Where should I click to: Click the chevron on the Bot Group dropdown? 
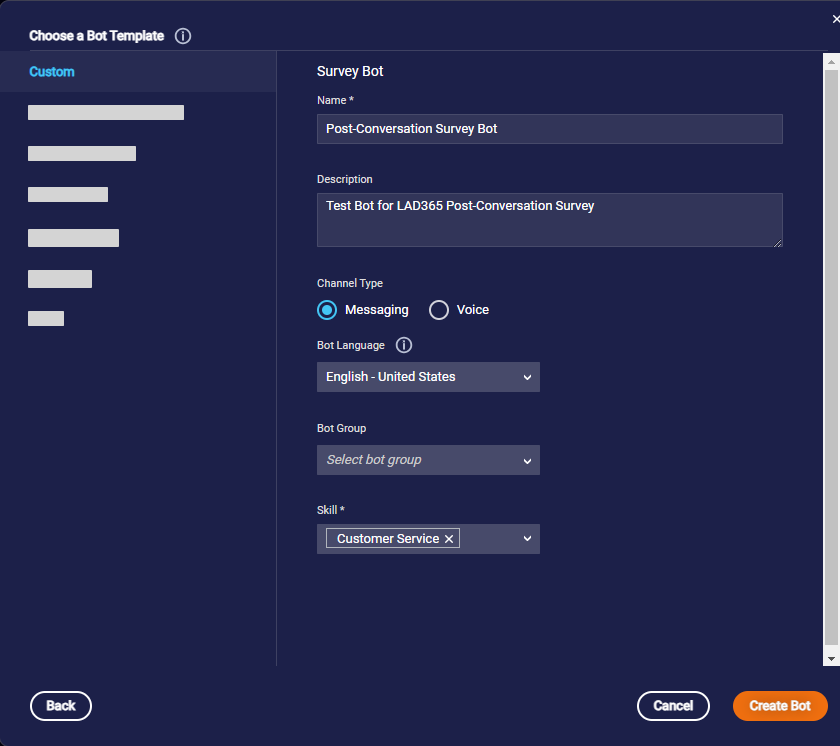click(x=528, y=460)
